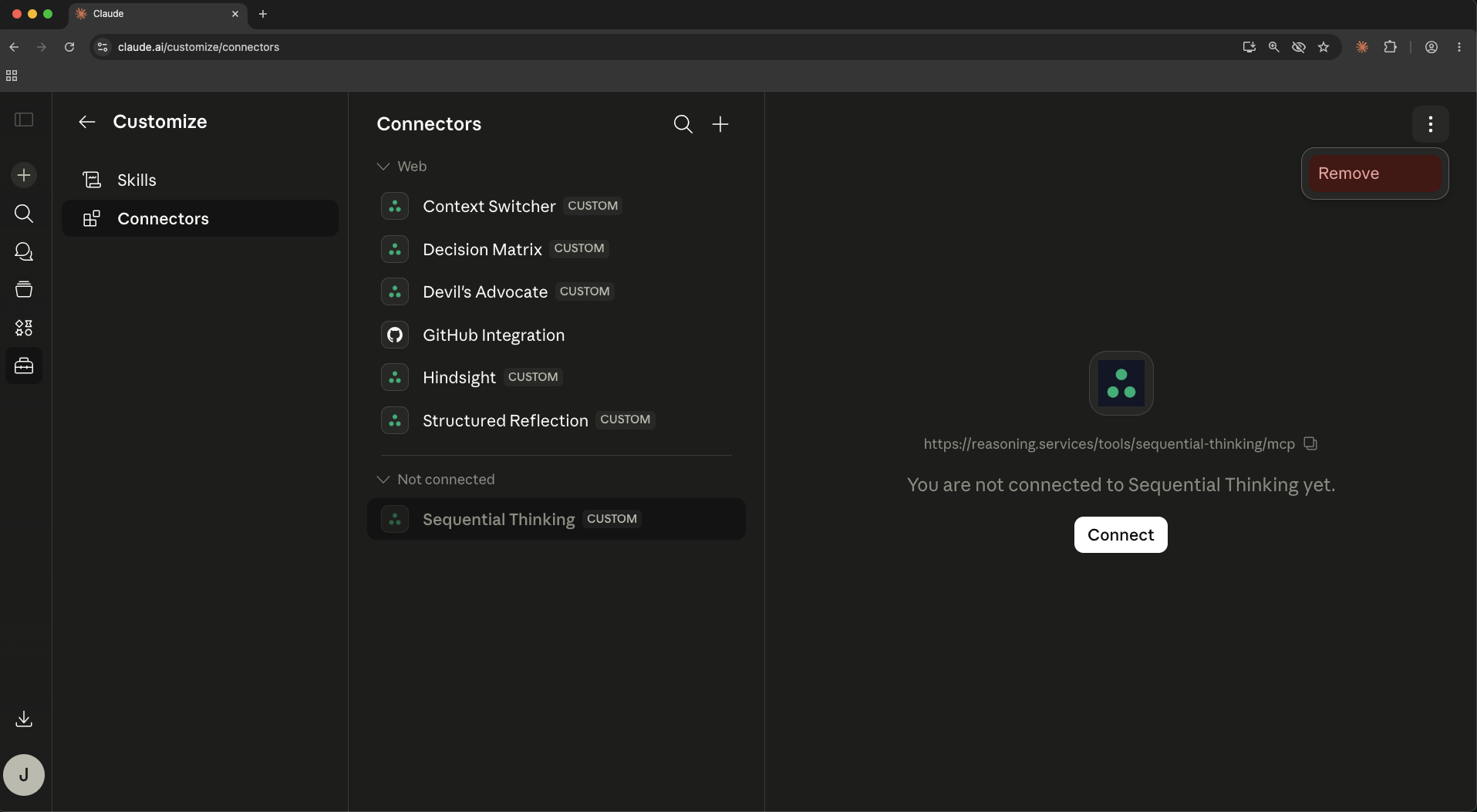The height and width of the screenshot is (812, 1477).
Task: Open the toolbox customize icon in sidebar
Action: (24, 366)
